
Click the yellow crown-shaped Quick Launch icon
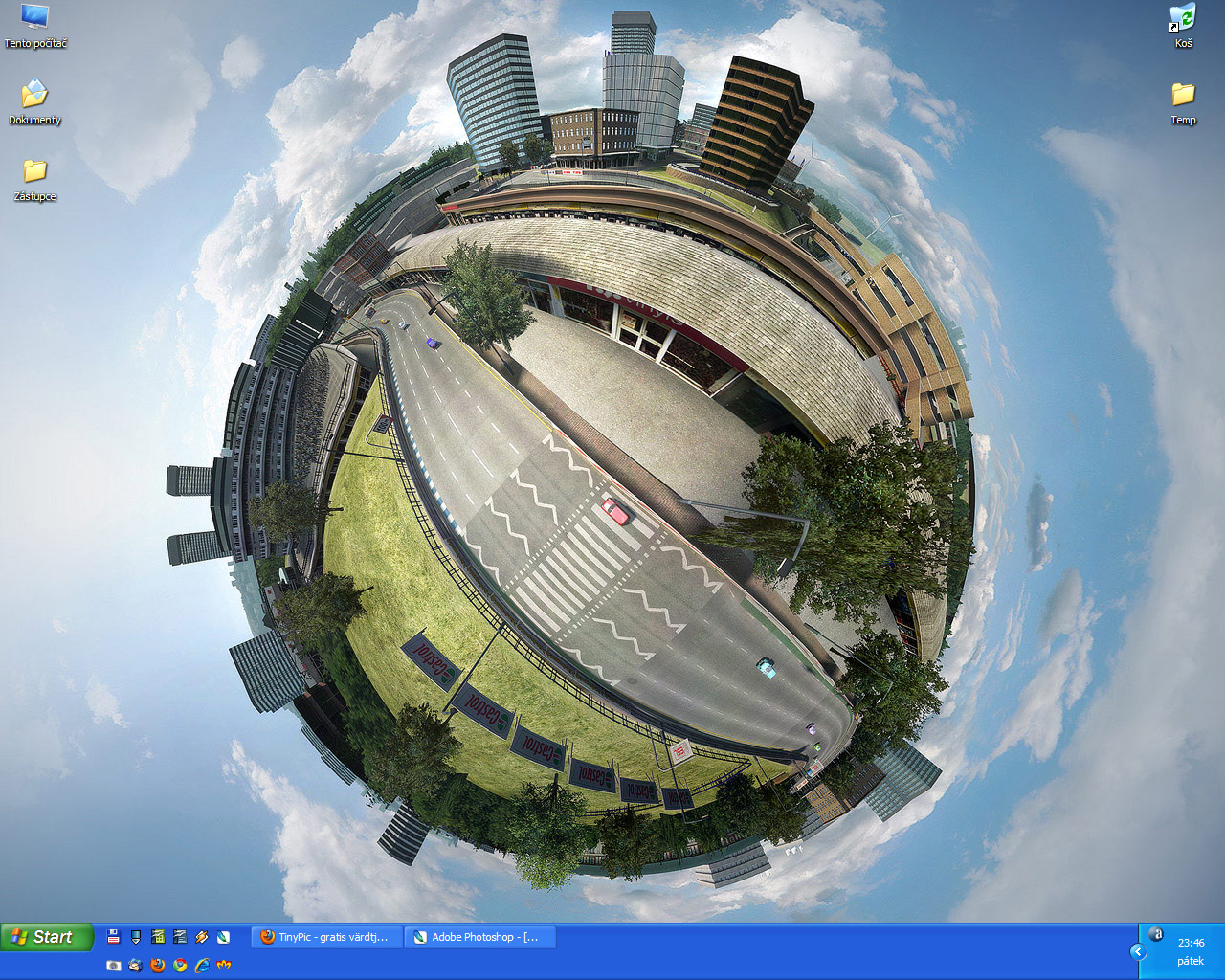tap(224, 965)
